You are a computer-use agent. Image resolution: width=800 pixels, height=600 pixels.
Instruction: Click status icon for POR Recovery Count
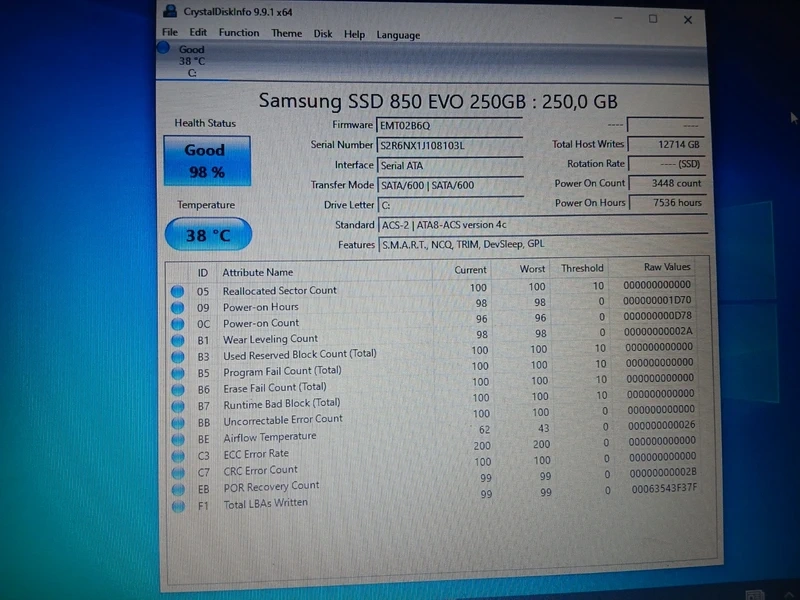click(178, 489)
